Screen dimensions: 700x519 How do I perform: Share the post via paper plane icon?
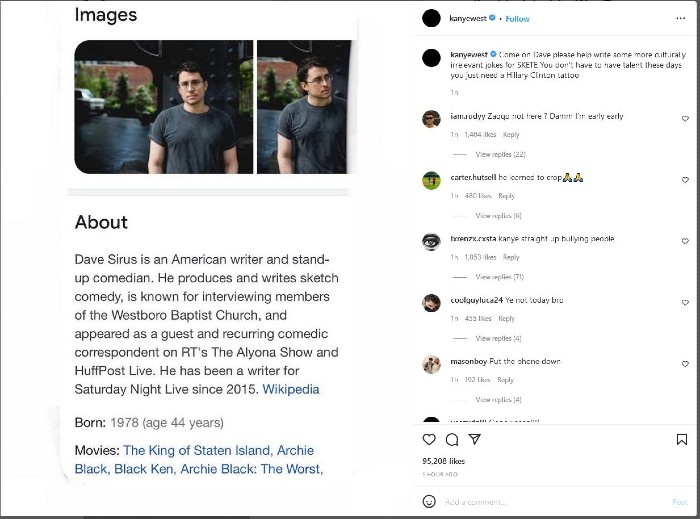point(475,439)
